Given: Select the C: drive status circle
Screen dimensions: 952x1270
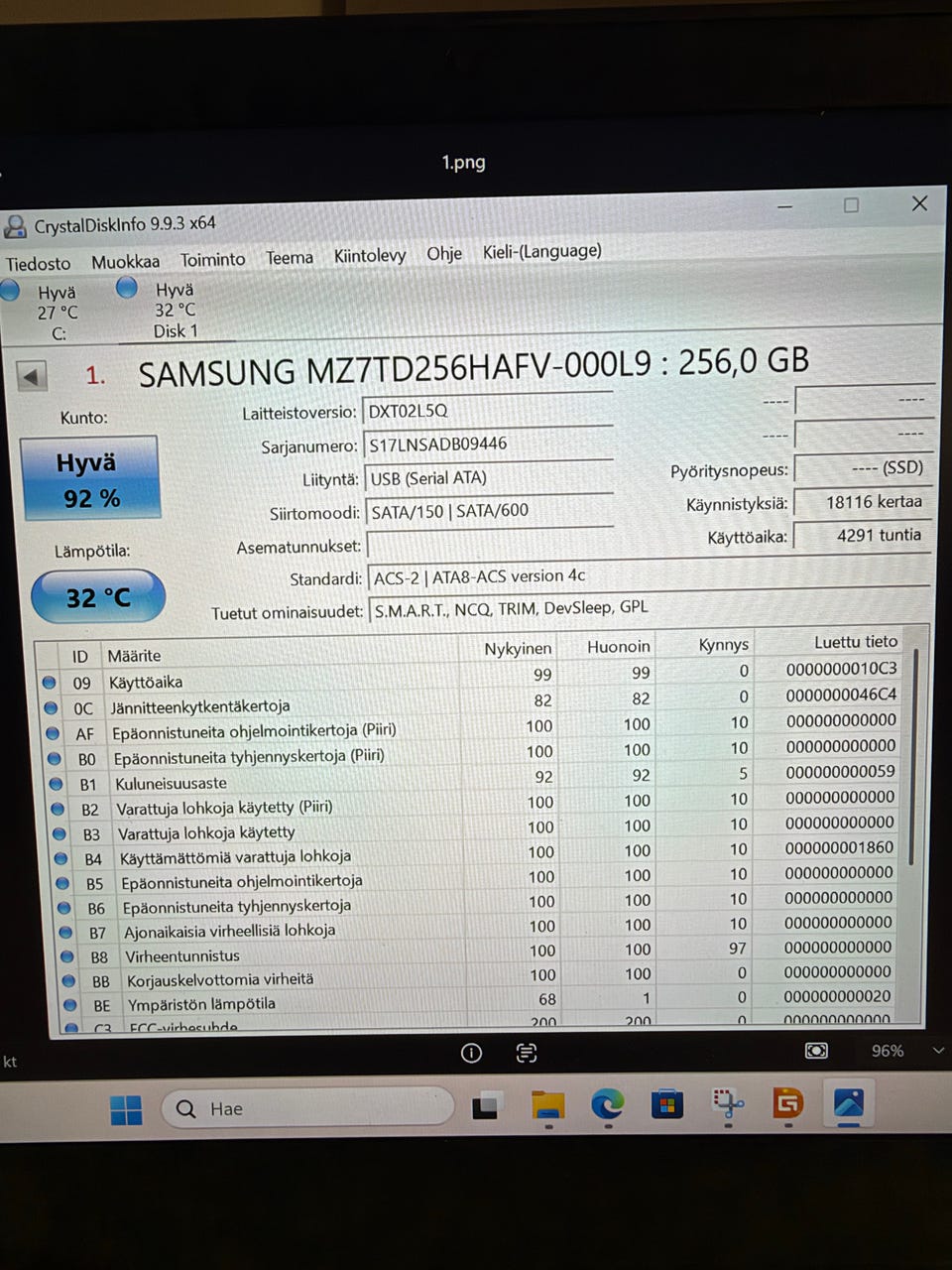Looking at the screenshot, I should tap(10, 291).
